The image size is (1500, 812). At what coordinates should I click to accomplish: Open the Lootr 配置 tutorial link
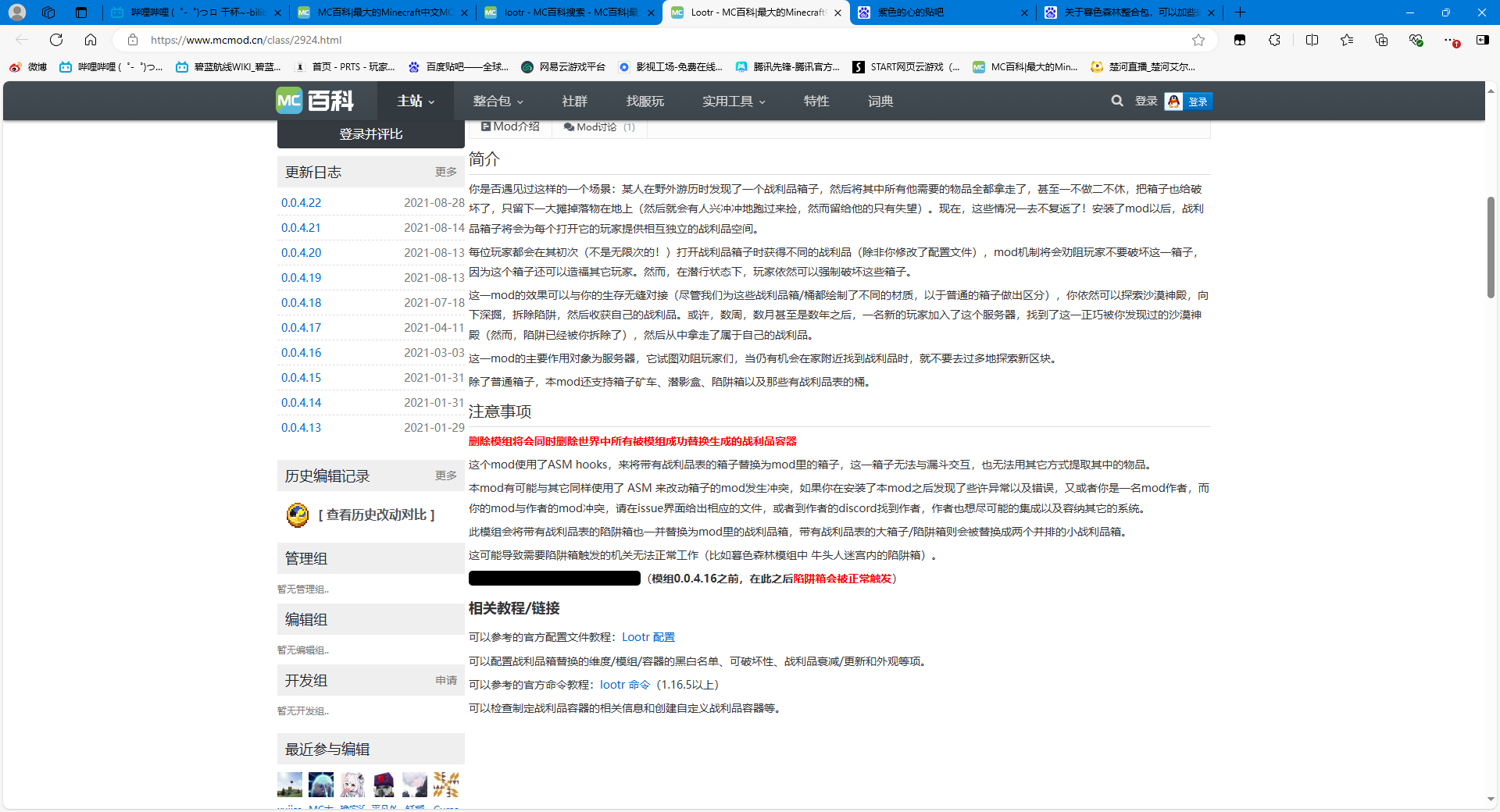click(x=648, y=637)
